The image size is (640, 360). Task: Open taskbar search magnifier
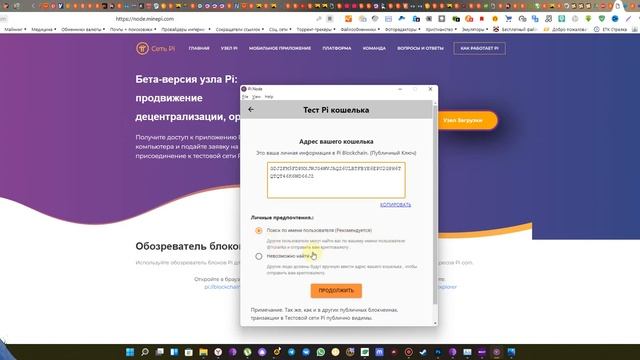[x=144, y=352]
